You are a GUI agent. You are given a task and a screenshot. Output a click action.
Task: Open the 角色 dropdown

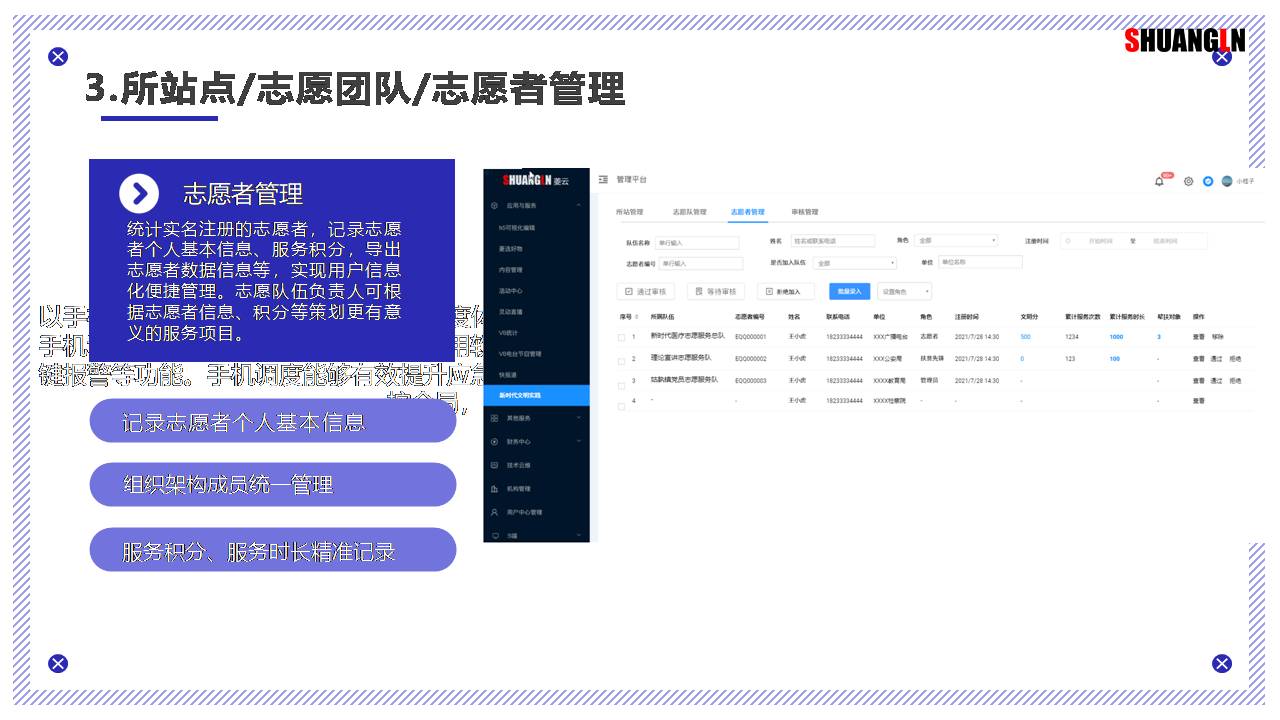(956, 241)
